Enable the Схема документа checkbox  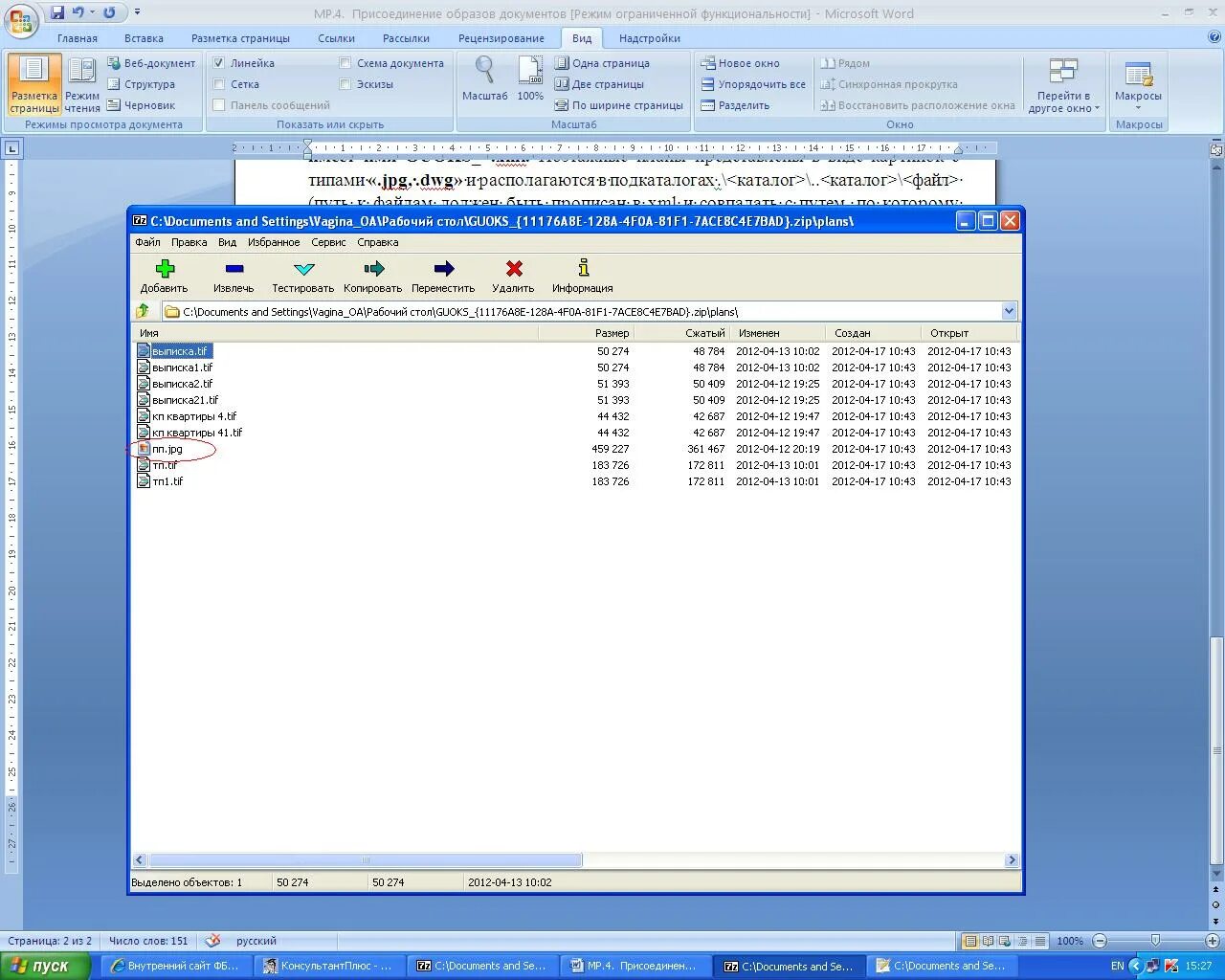coord(345,63)
